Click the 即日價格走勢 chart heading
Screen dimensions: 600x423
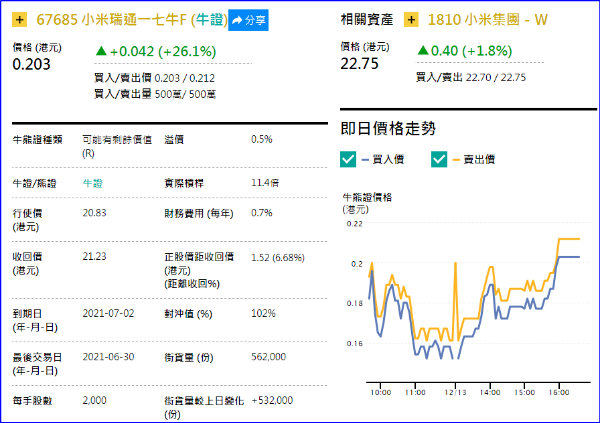(x=388, y=128)
